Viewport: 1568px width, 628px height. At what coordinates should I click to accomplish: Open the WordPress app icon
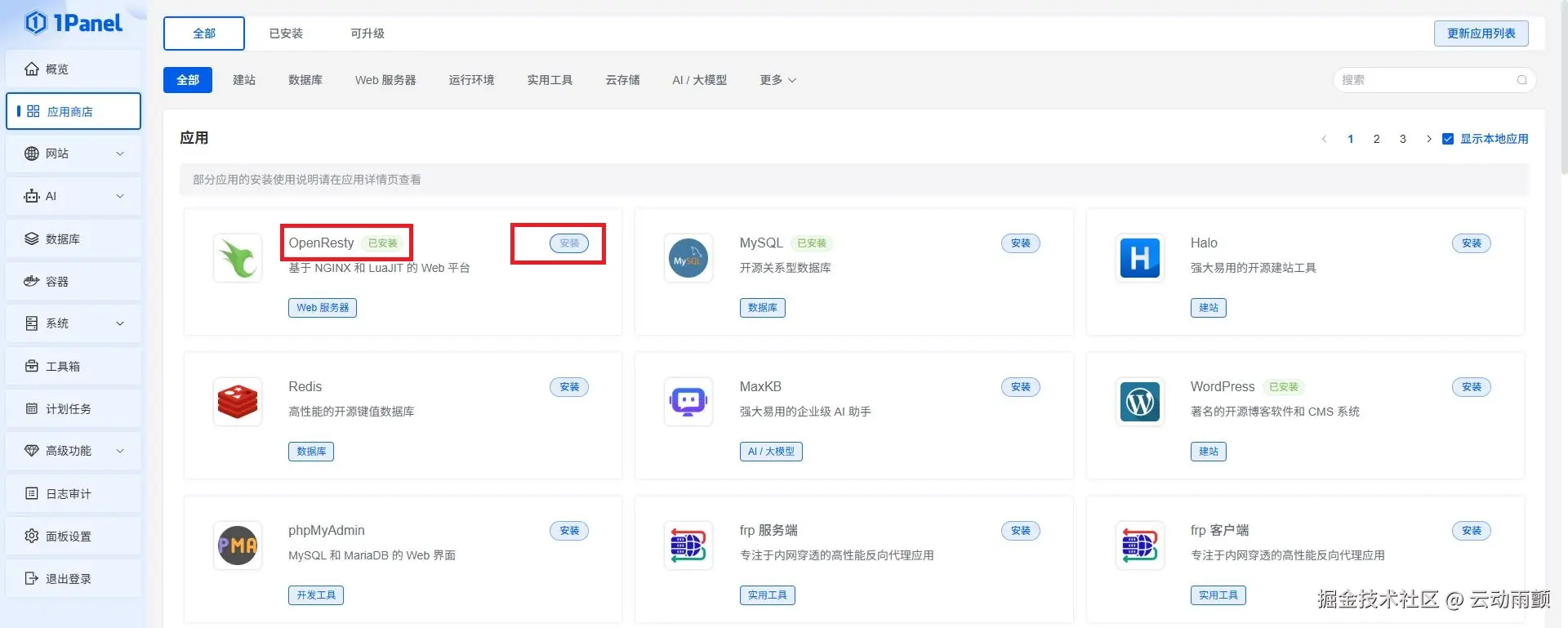1140,402
